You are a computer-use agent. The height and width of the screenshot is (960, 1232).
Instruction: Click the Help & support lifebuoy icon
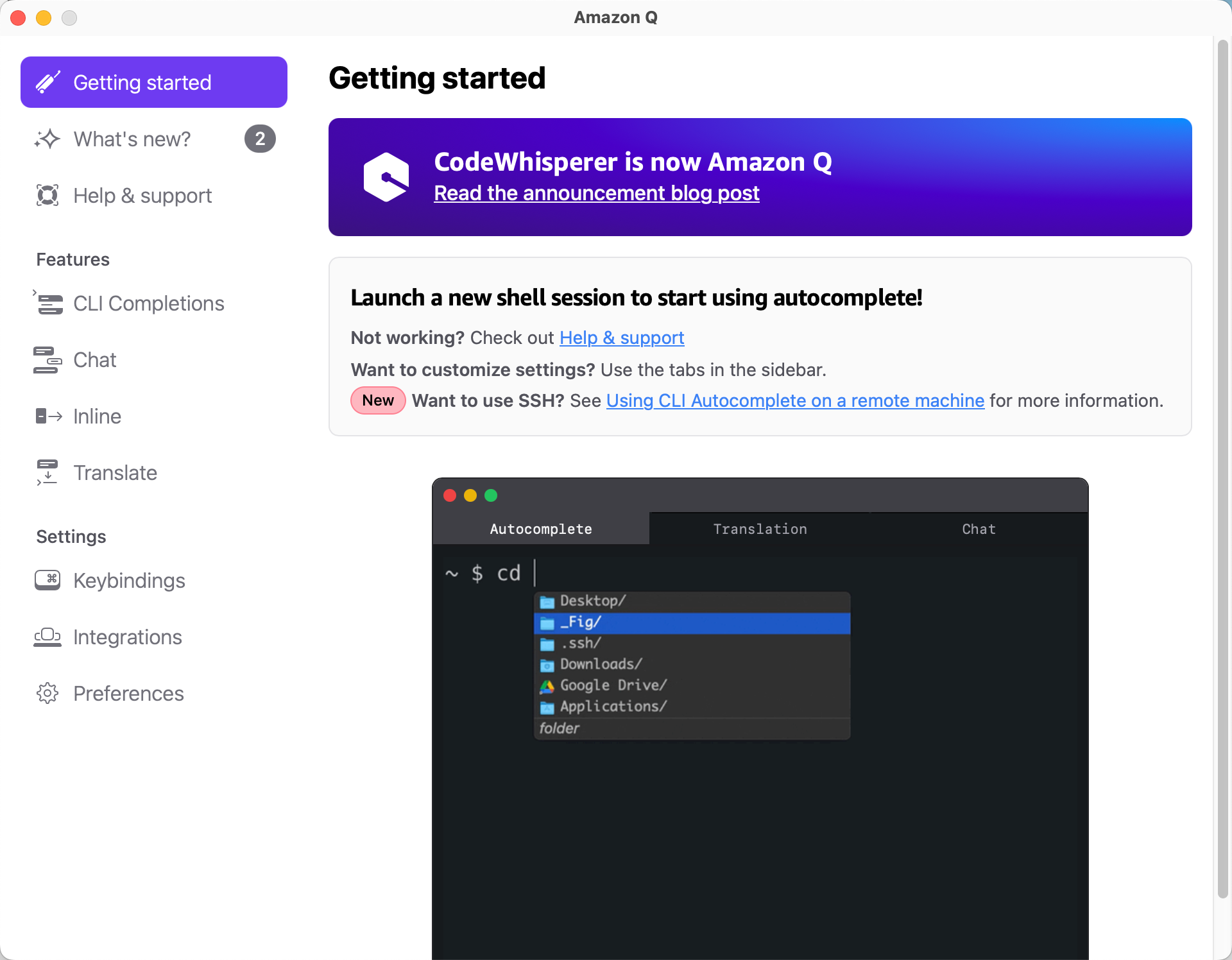(x=47, y=195)
